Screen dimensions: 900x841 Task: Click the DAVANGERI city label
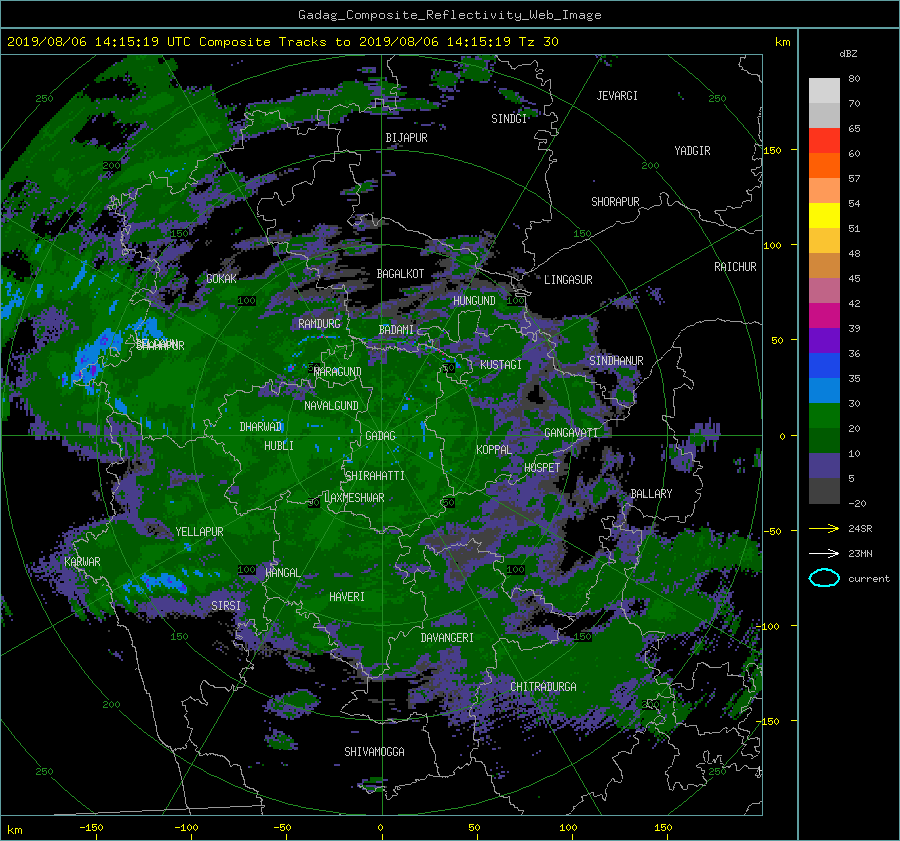447,638
